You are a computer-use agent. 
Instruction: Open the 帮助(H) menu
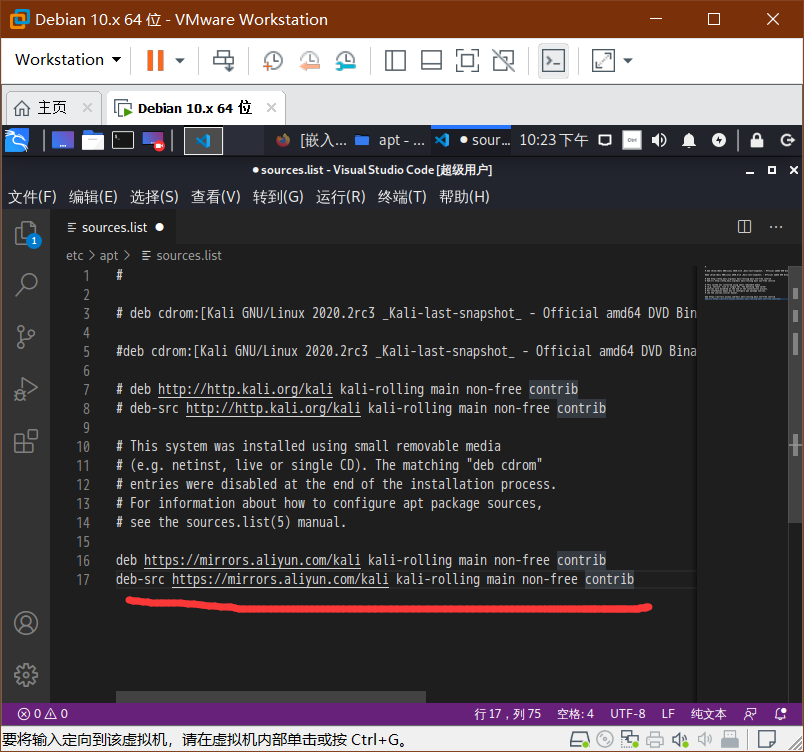464,196
